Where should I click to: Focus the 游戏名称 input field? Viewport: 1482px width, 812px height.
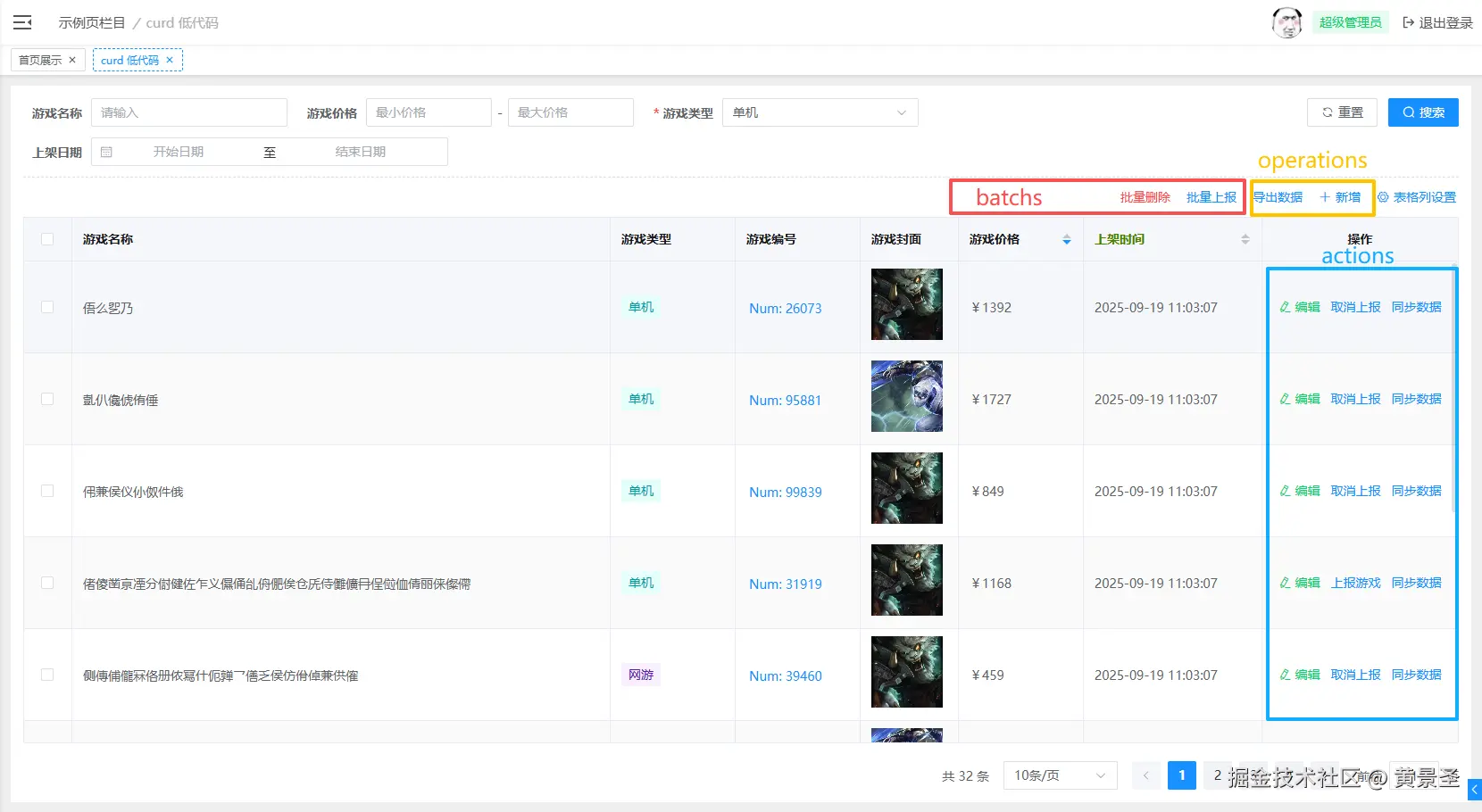coord(189,112)
